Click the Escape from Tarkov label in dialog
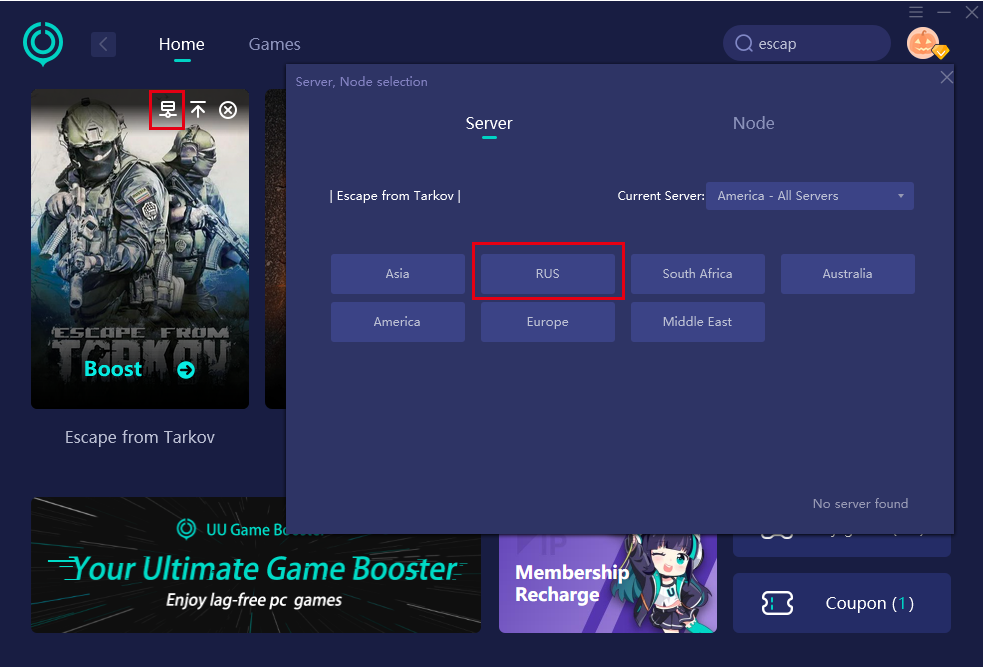Screen dimensions: 983x667 point(395,196)
